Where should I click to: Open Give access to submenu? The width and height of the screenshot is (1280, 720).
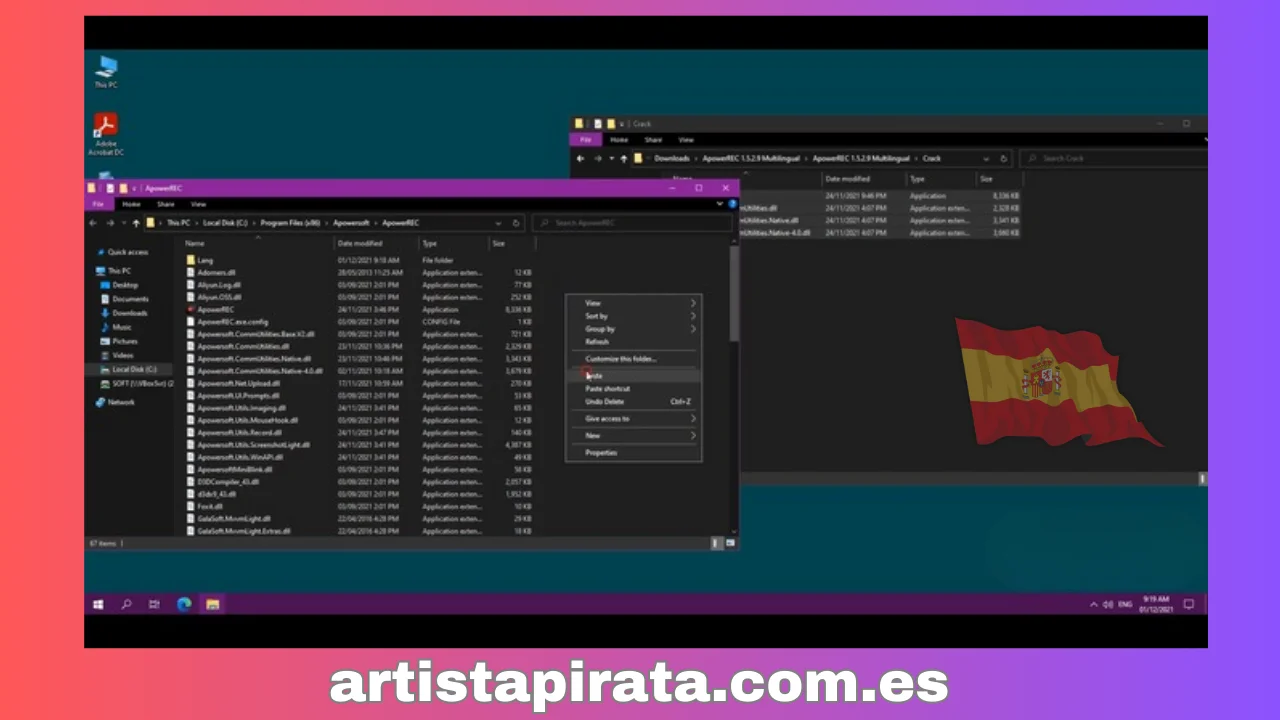point(634,419)
